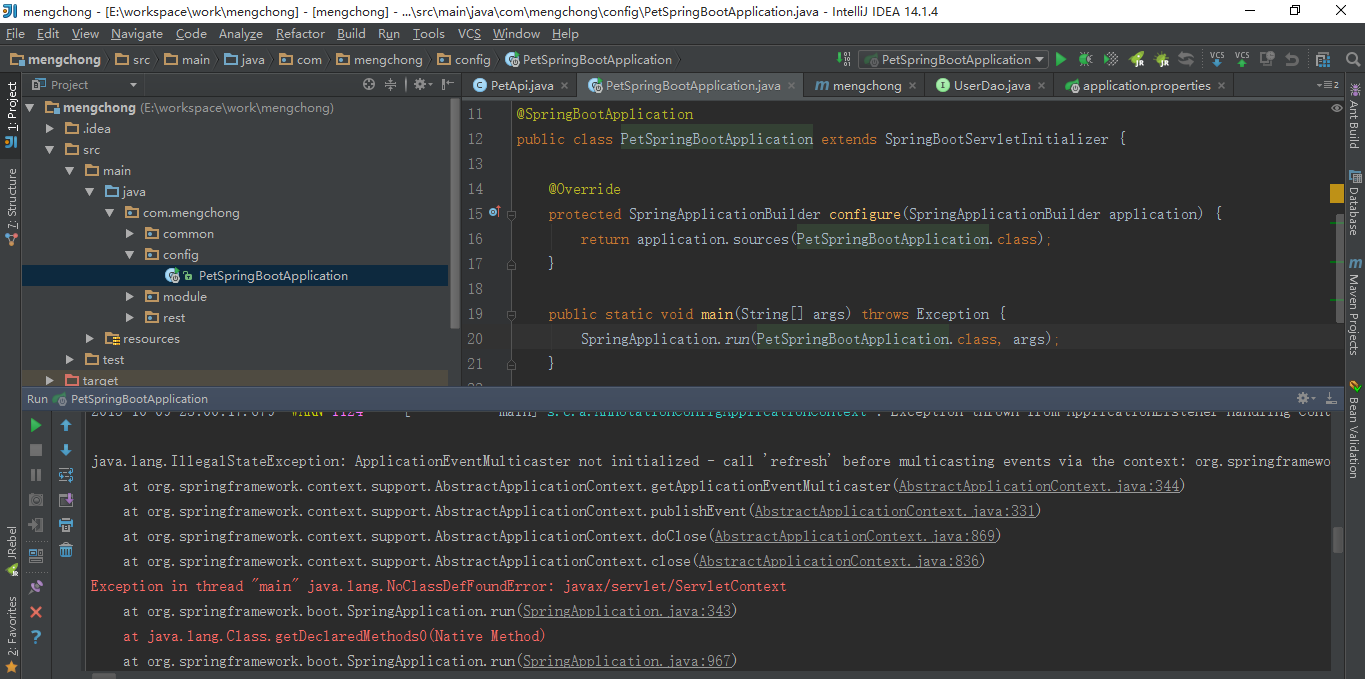Expand the test folder

point(70,360)
